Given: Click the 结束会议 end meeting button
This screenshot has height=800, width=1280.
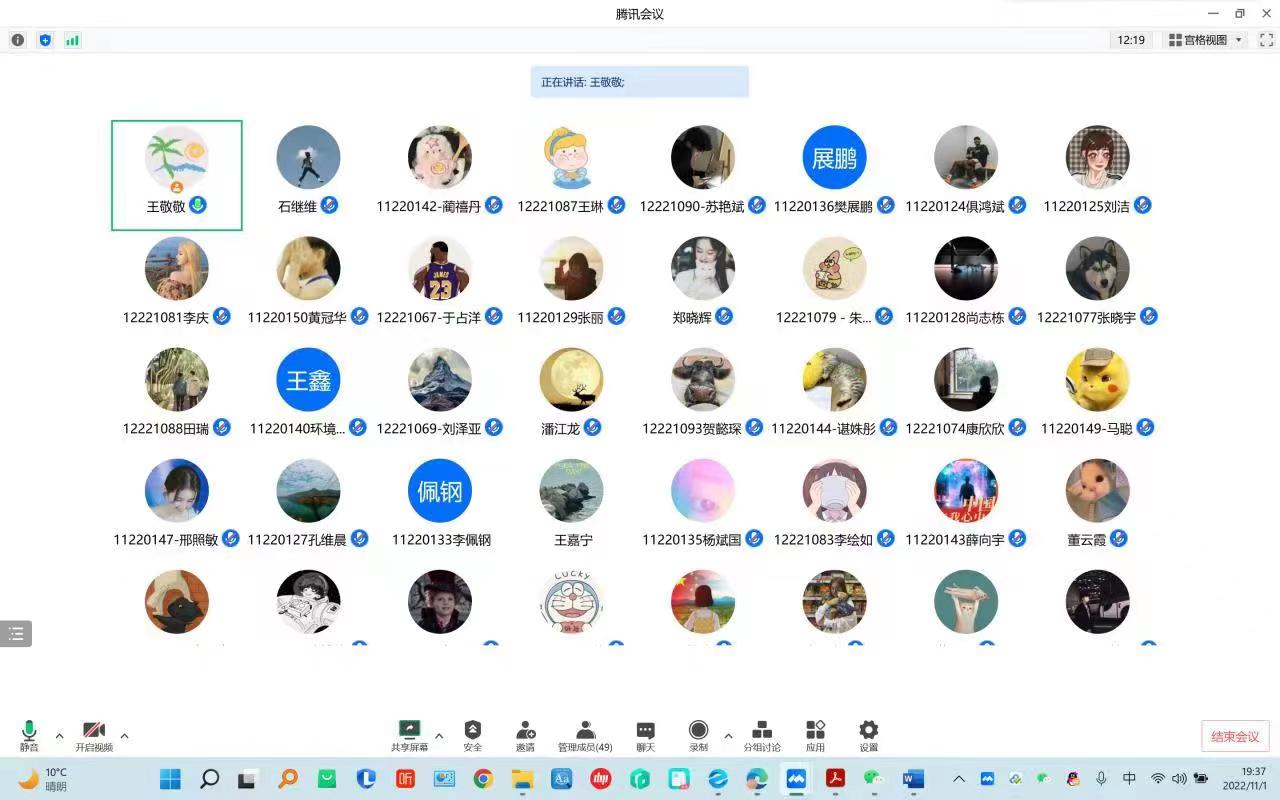Looking at the screenshot, I should [1235, 736].
